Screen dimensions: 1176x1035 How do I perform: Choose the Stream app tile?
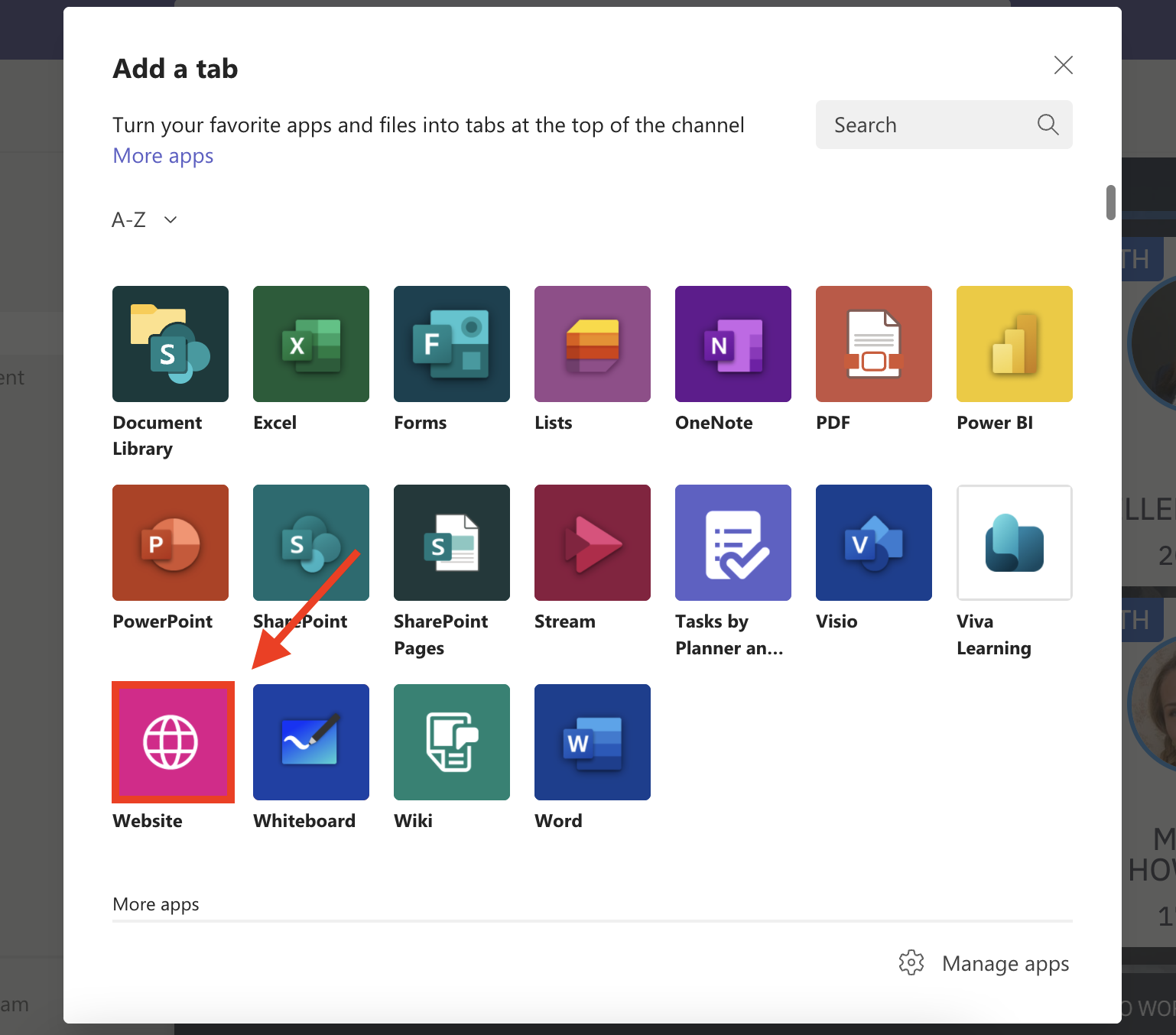[593, 543]
